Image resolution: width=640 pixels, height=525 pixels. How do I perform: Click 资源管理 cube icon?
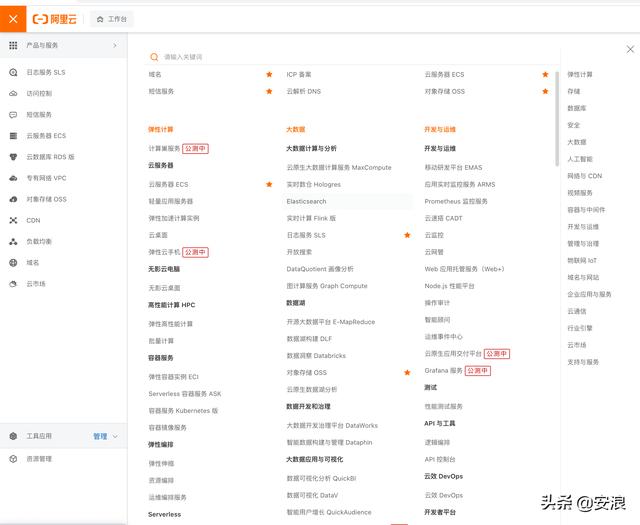pos(13,459)
